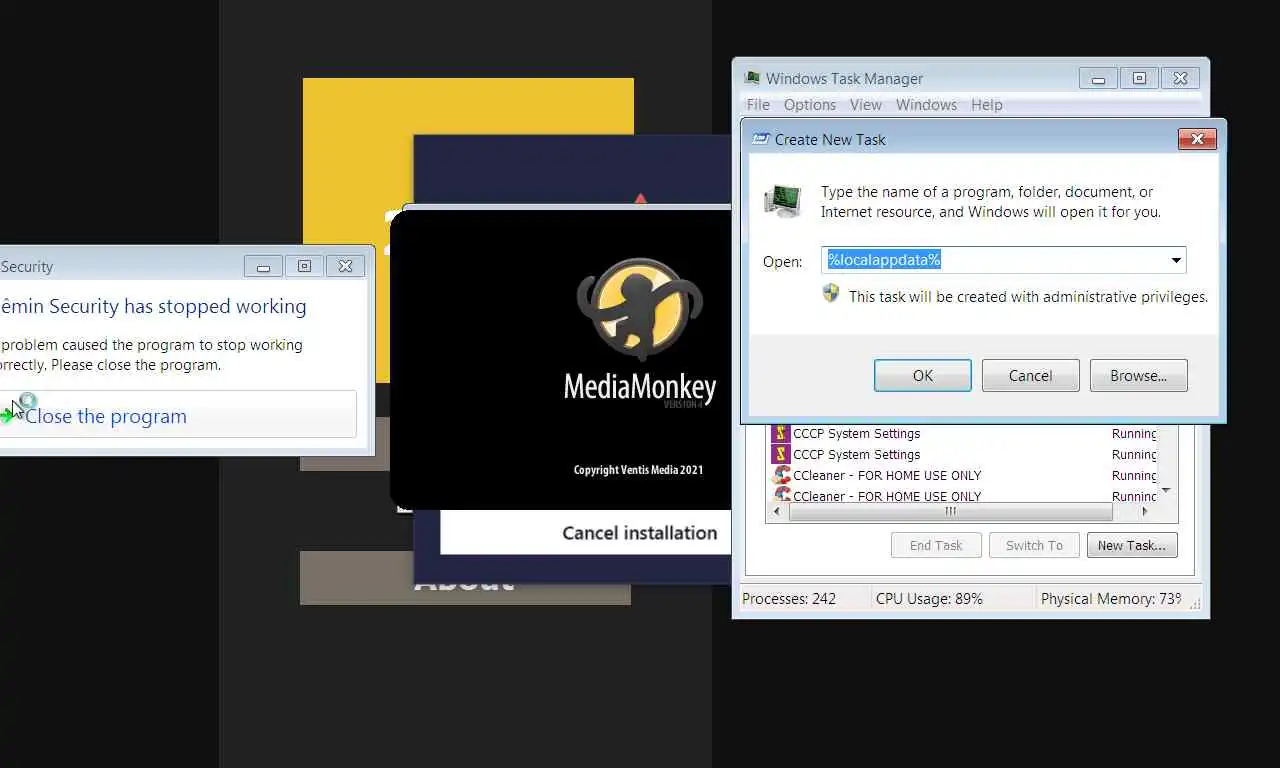The height and width of the screenshot is (768, 1280).
Task: Open the Windows menu in Task Manager
Action: point(926,104)
